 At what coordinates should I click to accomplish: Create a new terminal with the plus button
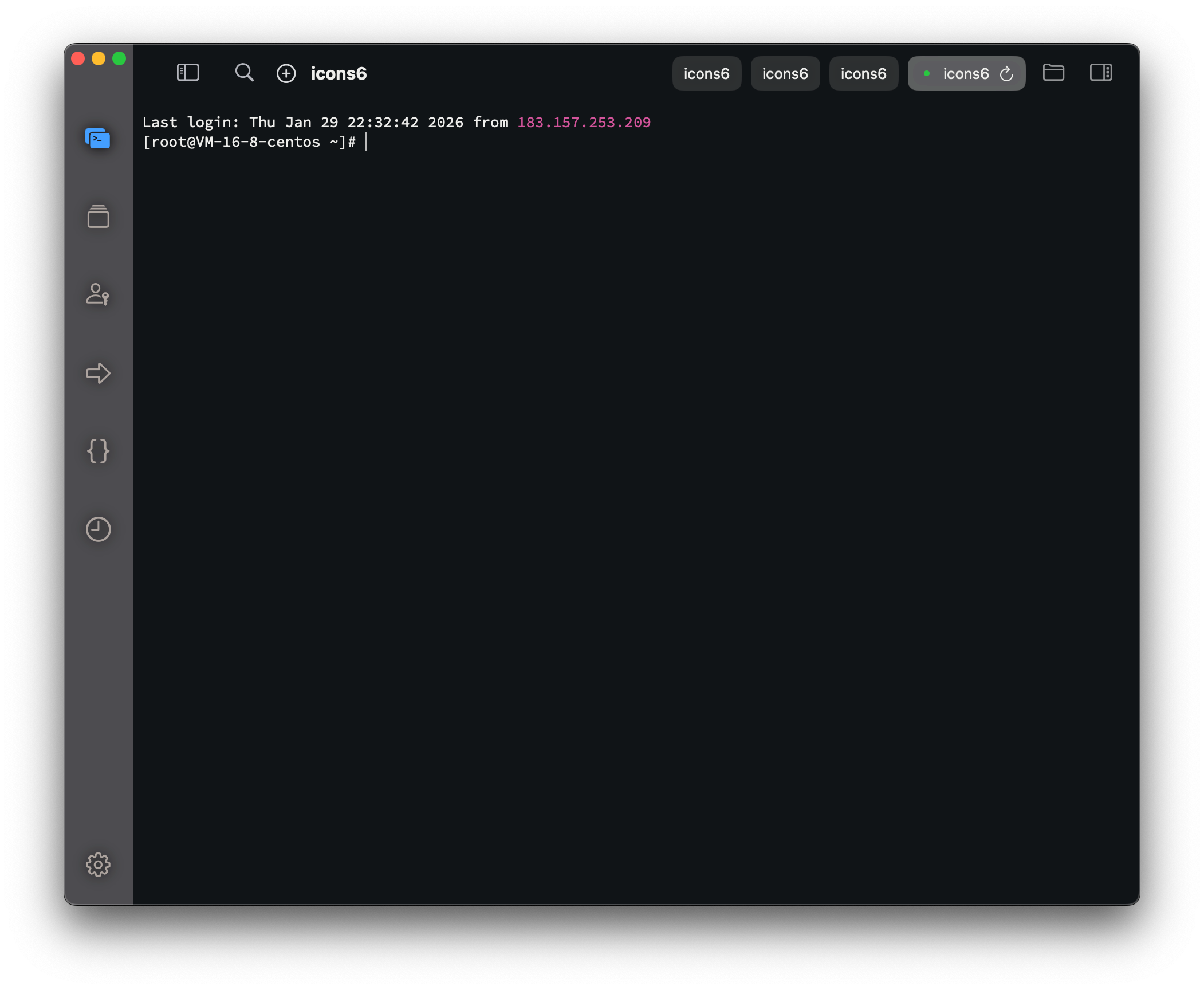(286, 73)
